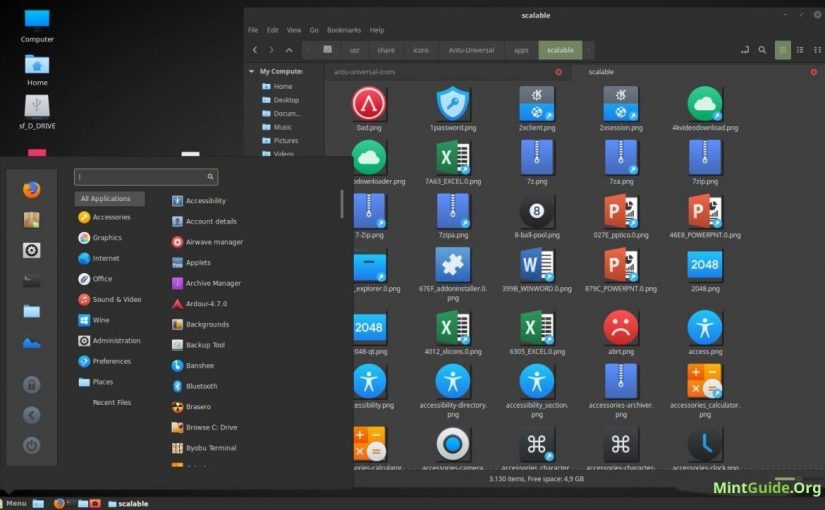825x510 pixels.
Task: Click the apps path breadcrumb
Action: coord(521,50)
